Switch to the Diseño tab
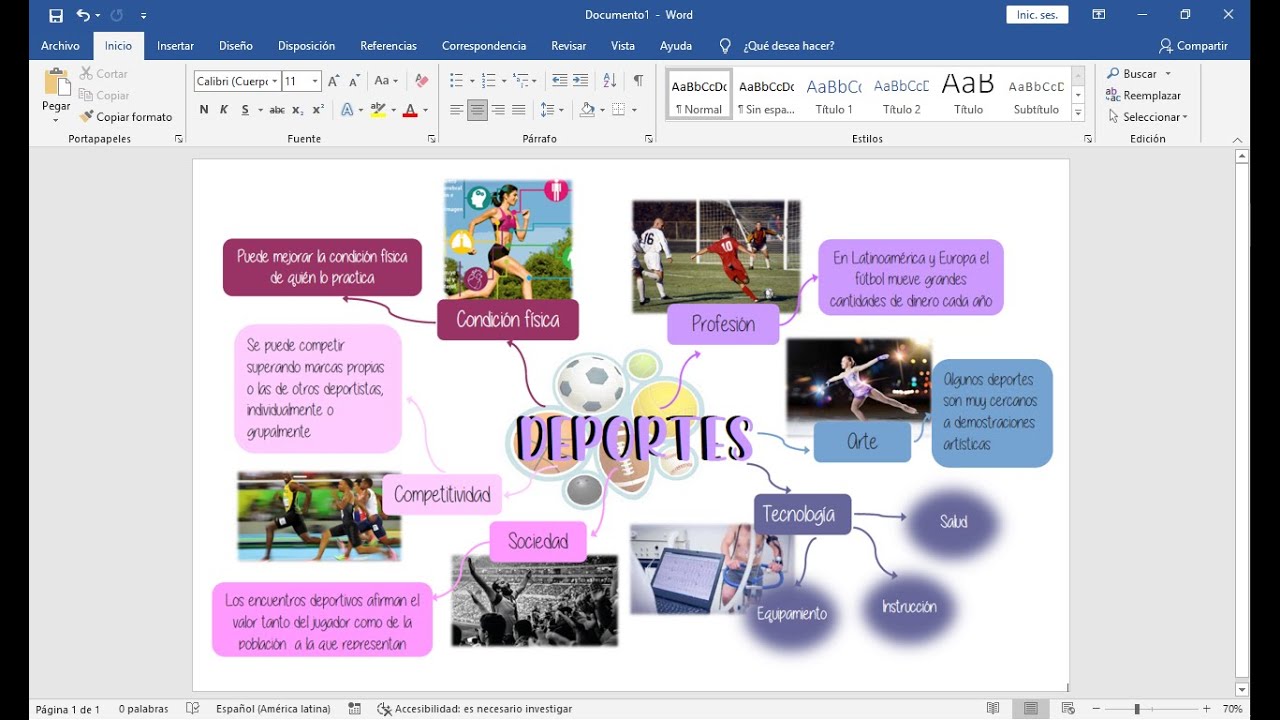The image size is (1280, 720). pyautogui.click(x=236, y=46)
